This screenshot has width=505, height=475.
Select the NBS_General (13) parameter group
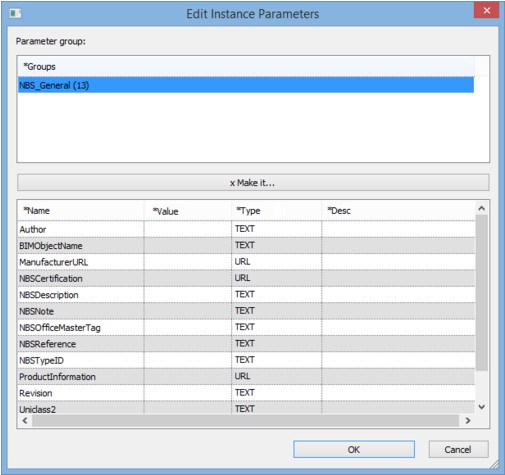tap(246, 85)
